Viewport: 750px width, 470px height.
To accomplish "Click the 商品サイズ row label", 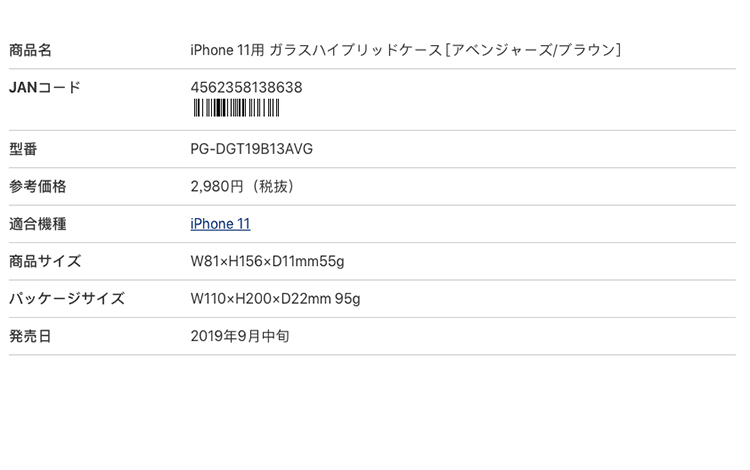I will 45,261.
